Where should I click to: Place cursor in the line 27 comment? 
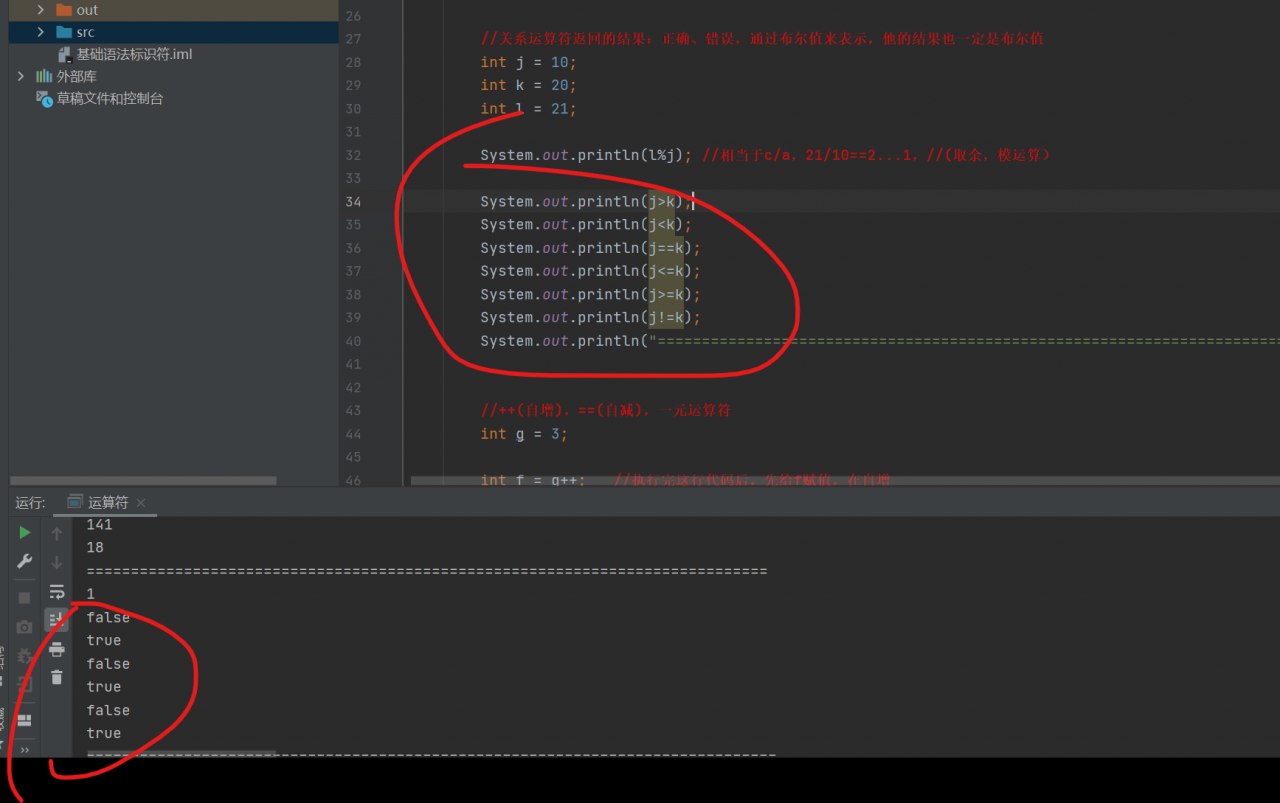click(x=763, y=39)
